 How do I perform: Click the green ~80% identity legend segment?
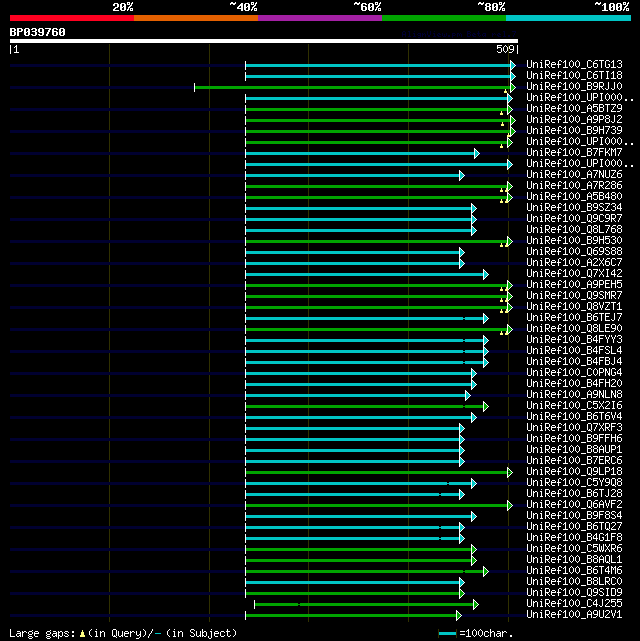pyautogui.click(x=444, y=18)
